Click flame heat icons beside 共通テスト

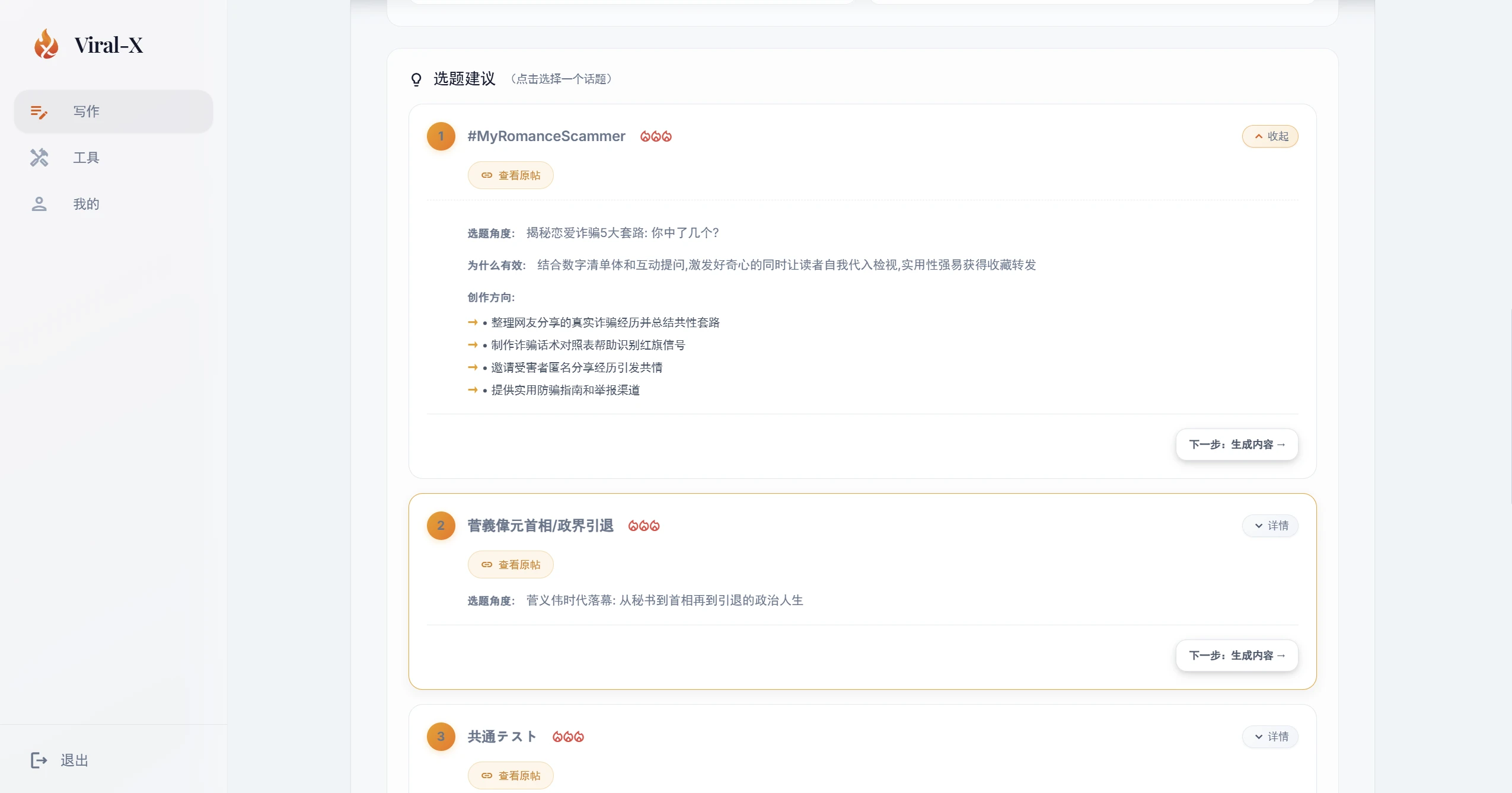coord(568,737)
